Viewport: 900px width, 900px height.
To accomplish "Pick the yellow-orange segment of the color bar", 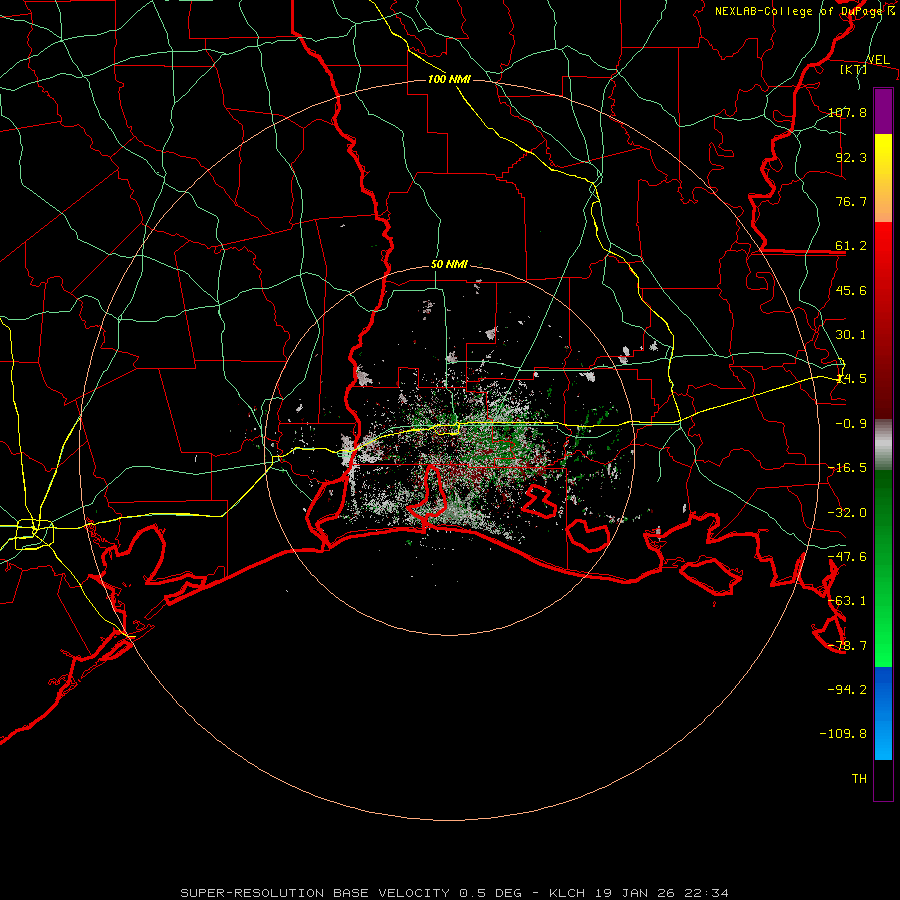I will (x=883, y=178).
